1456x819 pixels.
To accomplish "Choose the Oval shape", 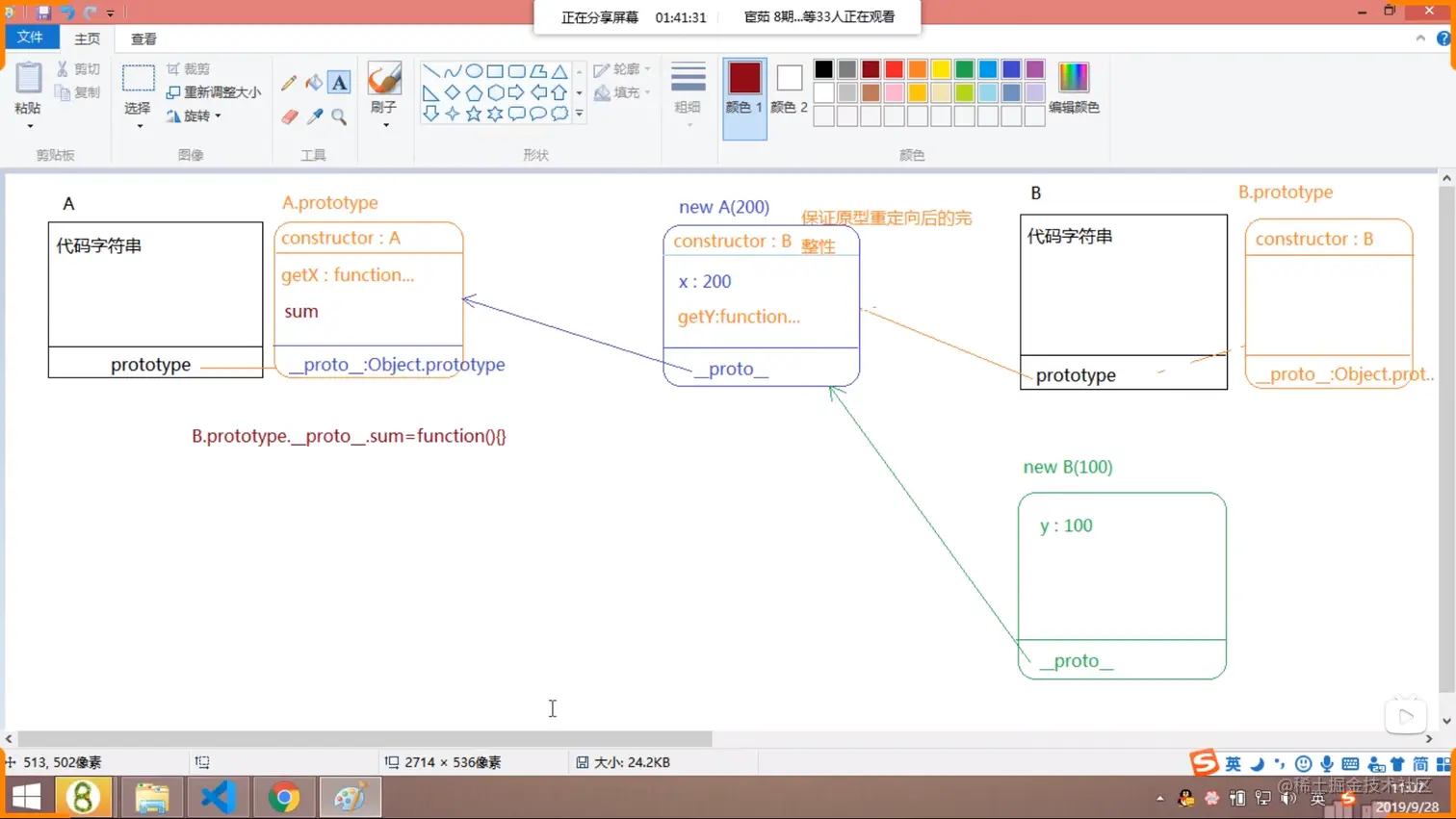I will point(474,71).
